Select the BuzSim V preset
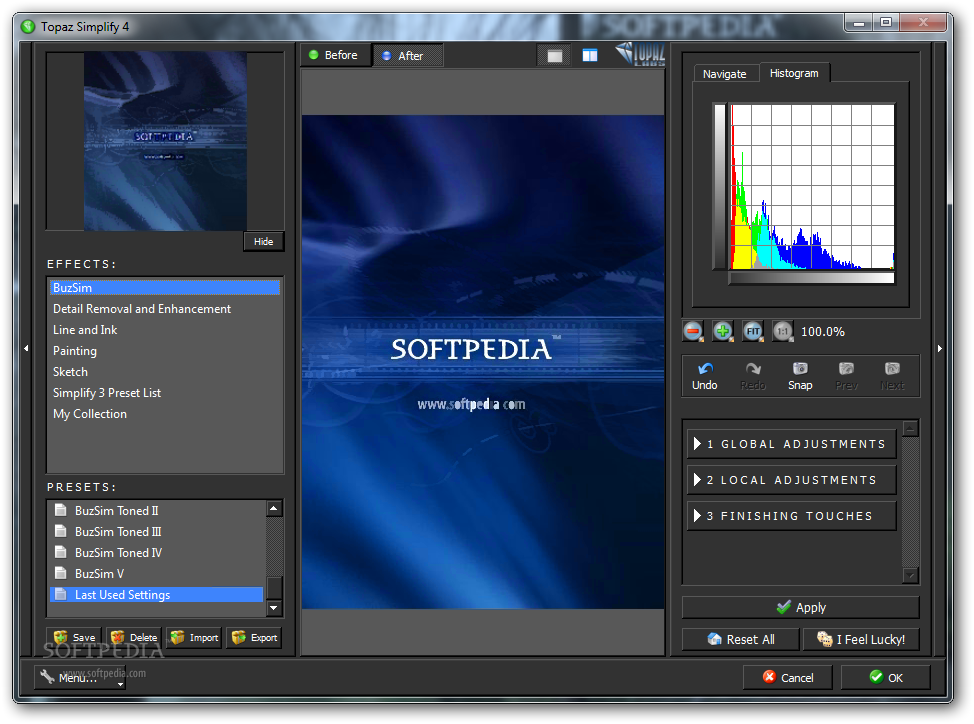 [x=157, y=574]
